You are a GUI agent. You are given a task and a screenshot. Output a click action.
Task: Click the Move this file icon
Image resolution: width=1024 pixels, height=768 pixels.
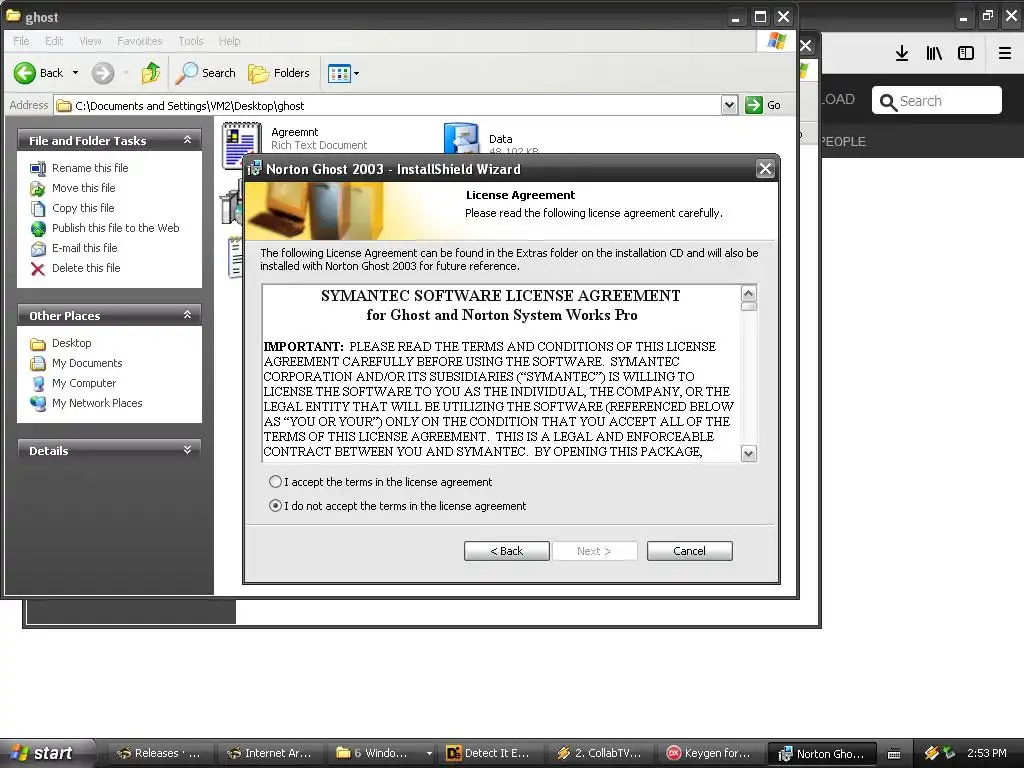(38, 189)
